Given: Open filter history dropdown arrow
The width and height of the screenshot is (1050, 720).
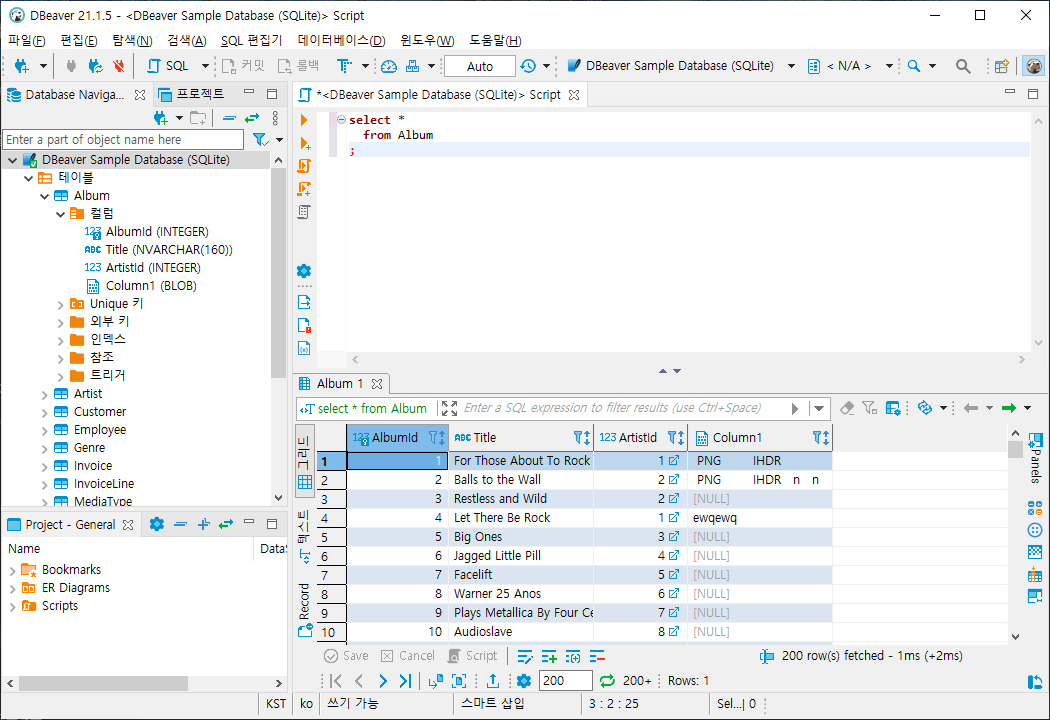Looking at the screenshot, I should tap(819, 409).
